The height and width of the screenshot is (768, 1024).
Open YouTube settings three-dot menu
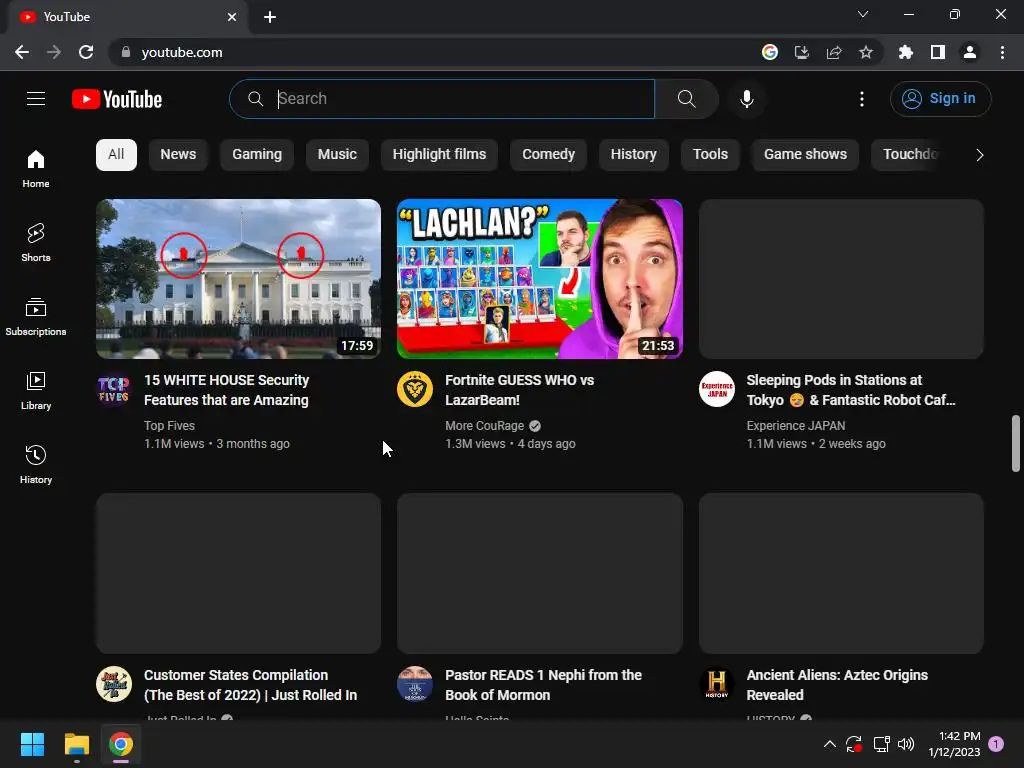[x=861, y=99]
